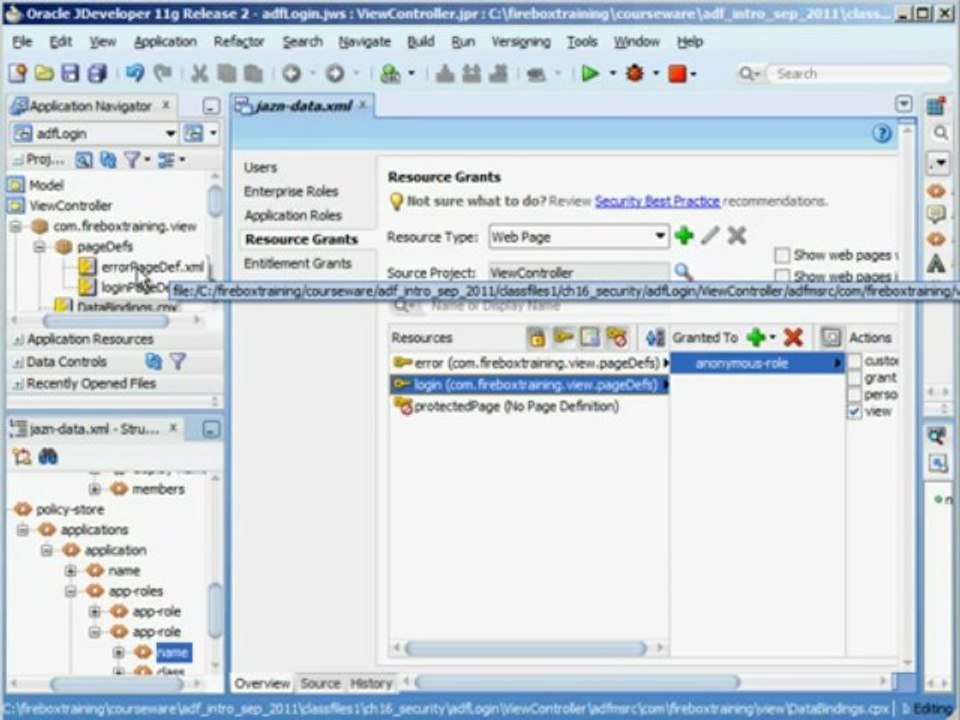
Task: Check the grant action checkbox
Action: (x=855, y=378)
